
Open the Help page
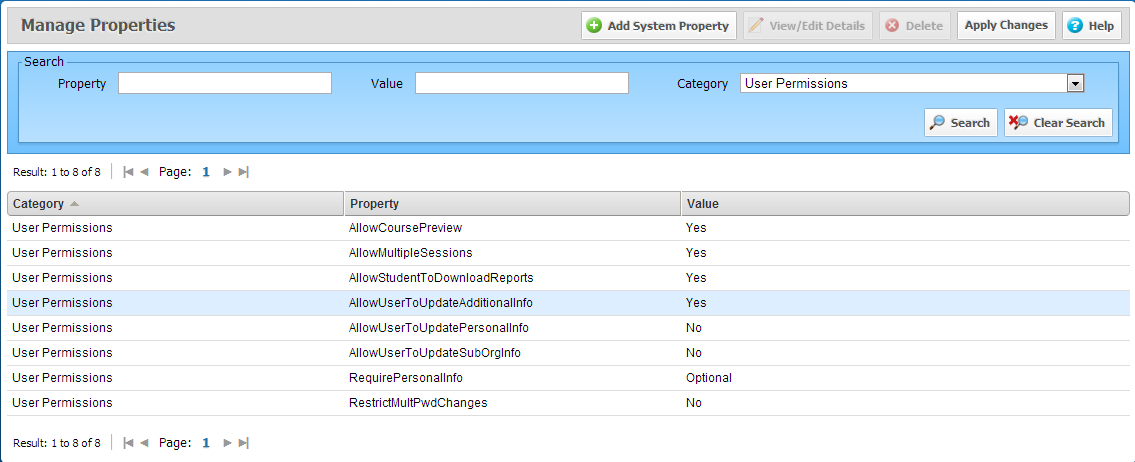pos(1091,26)
